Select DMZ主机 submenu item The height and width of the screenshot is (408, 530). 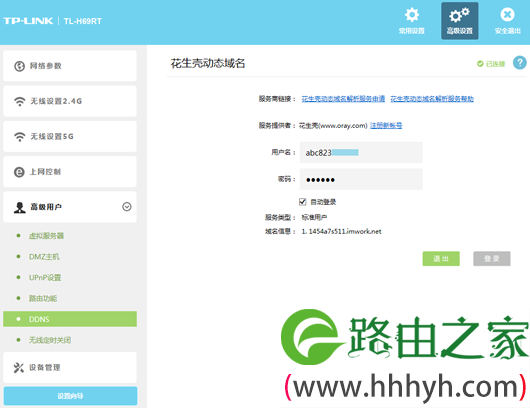pyautogui.click(x=44, y=257)
